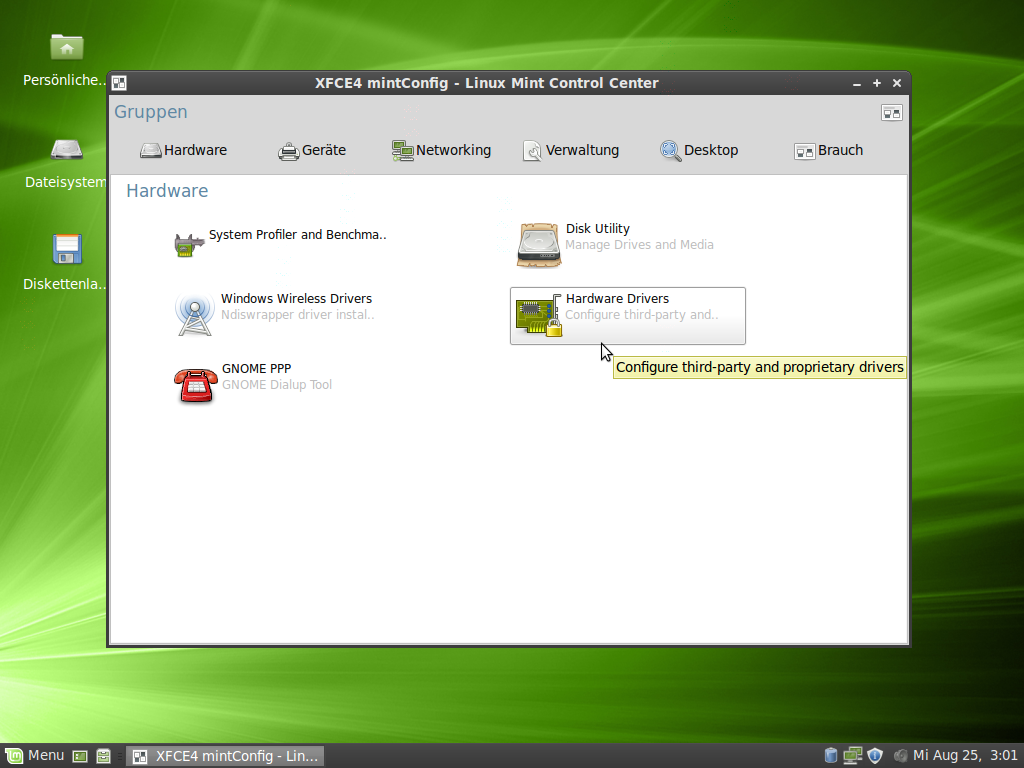
Task: Open Windows Wireless Drivers antenna icon
Action: pos(193,315)
